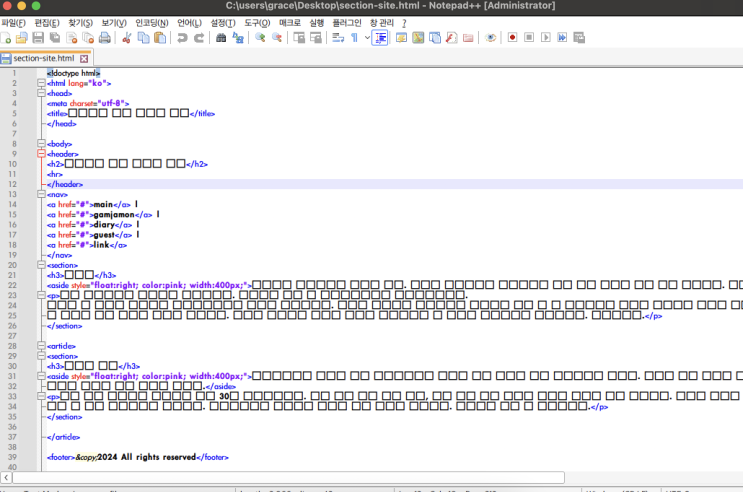
Task: Open the 창 관리 menu
Action: pyautogui.click(x=381, y=23)
